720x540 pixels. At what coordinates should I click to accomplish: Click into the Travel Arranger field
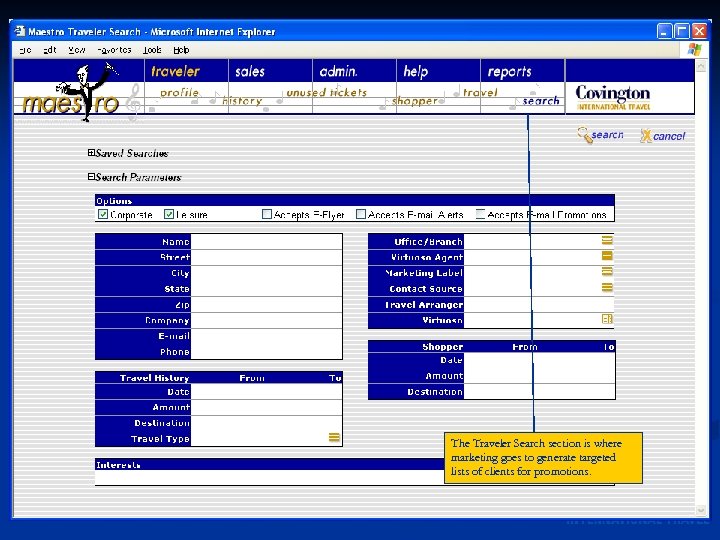click(x=539, y=304)
